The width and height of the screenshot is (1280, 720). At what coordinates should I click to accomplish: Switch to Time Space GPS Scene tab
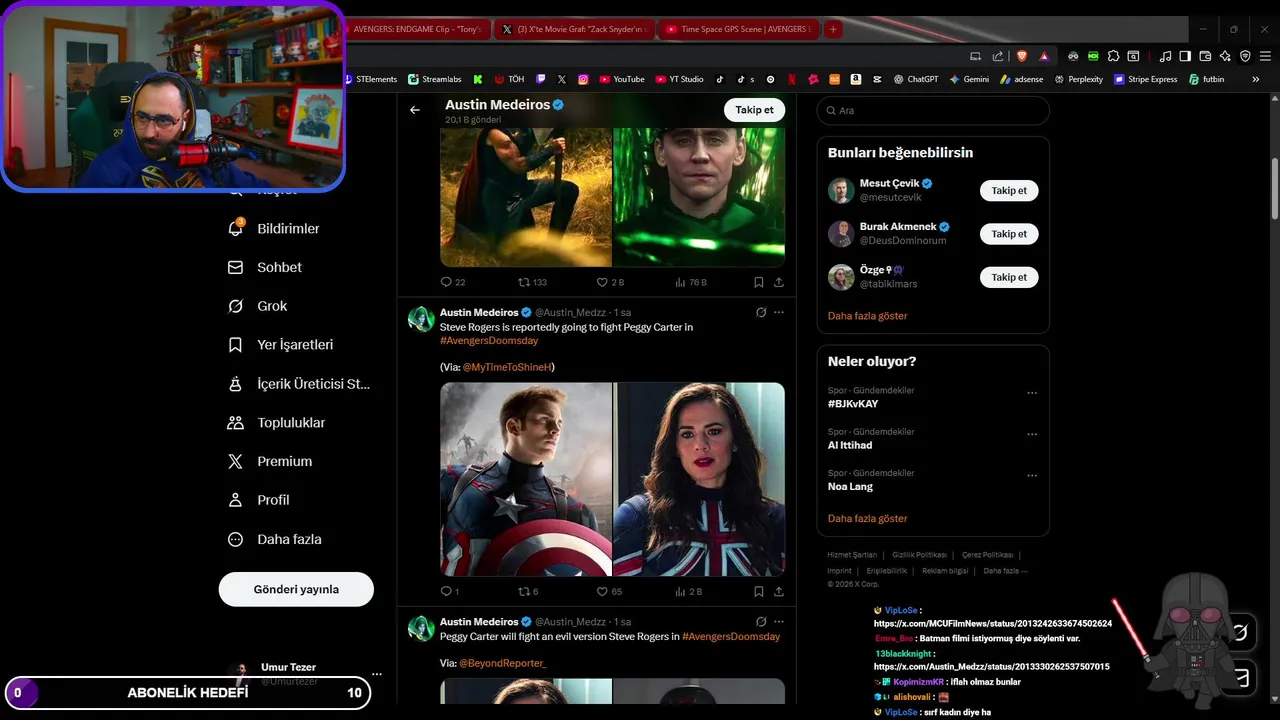(x=738, y=29)
